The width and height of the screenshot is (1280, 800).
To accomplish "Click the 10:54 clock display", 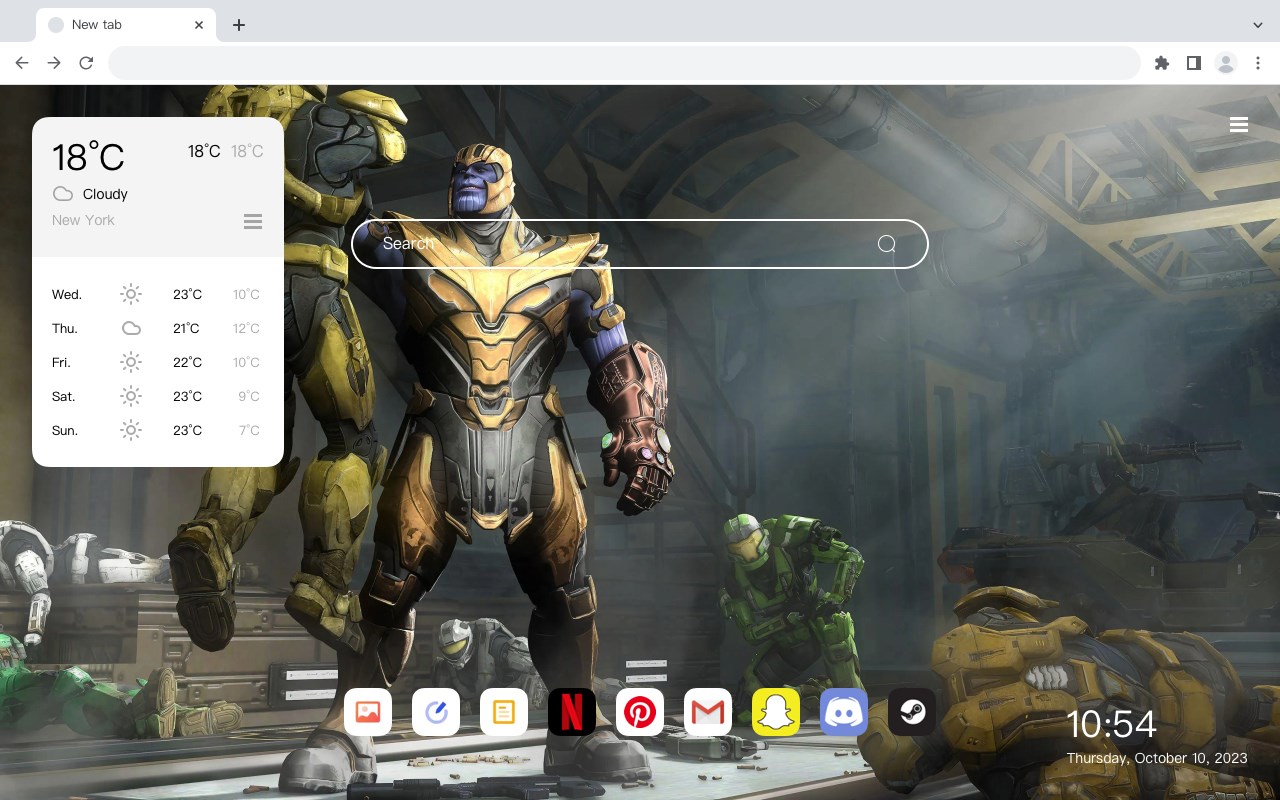I will (1111, 724).
